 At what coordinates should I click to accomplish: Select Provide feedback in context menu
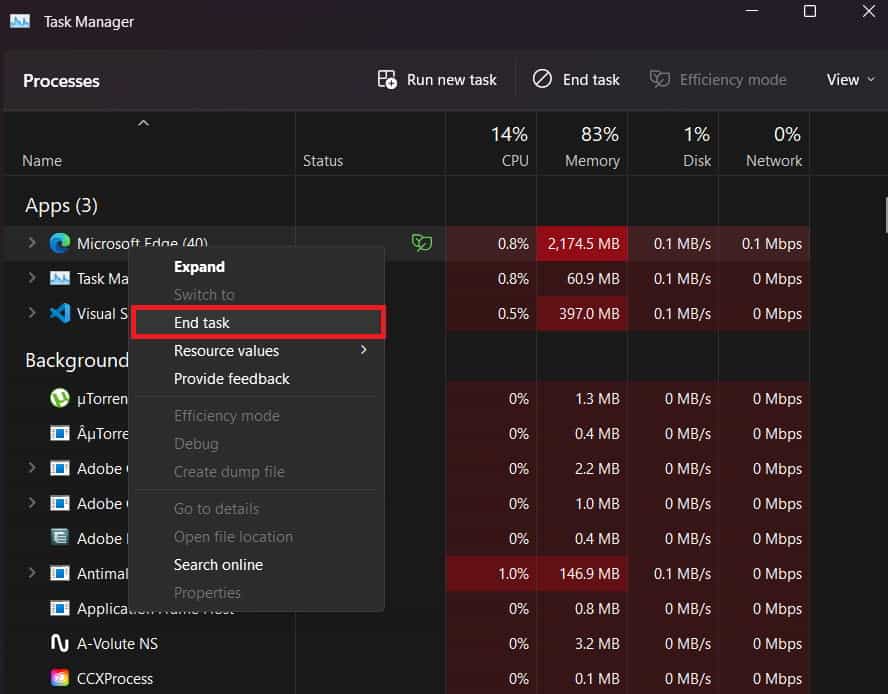[231, 379]
